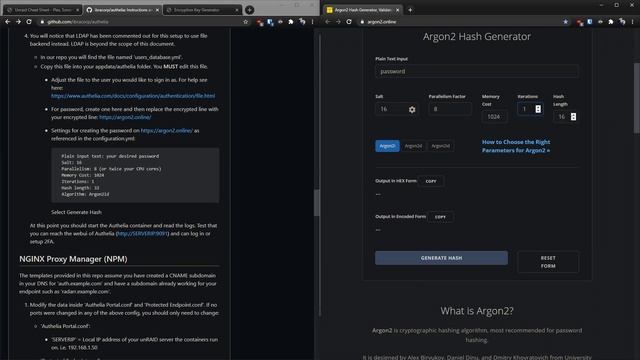The image size is (640, 360).
Task: Select the Argon2d algorithm option
Action: tap(413, 146)
